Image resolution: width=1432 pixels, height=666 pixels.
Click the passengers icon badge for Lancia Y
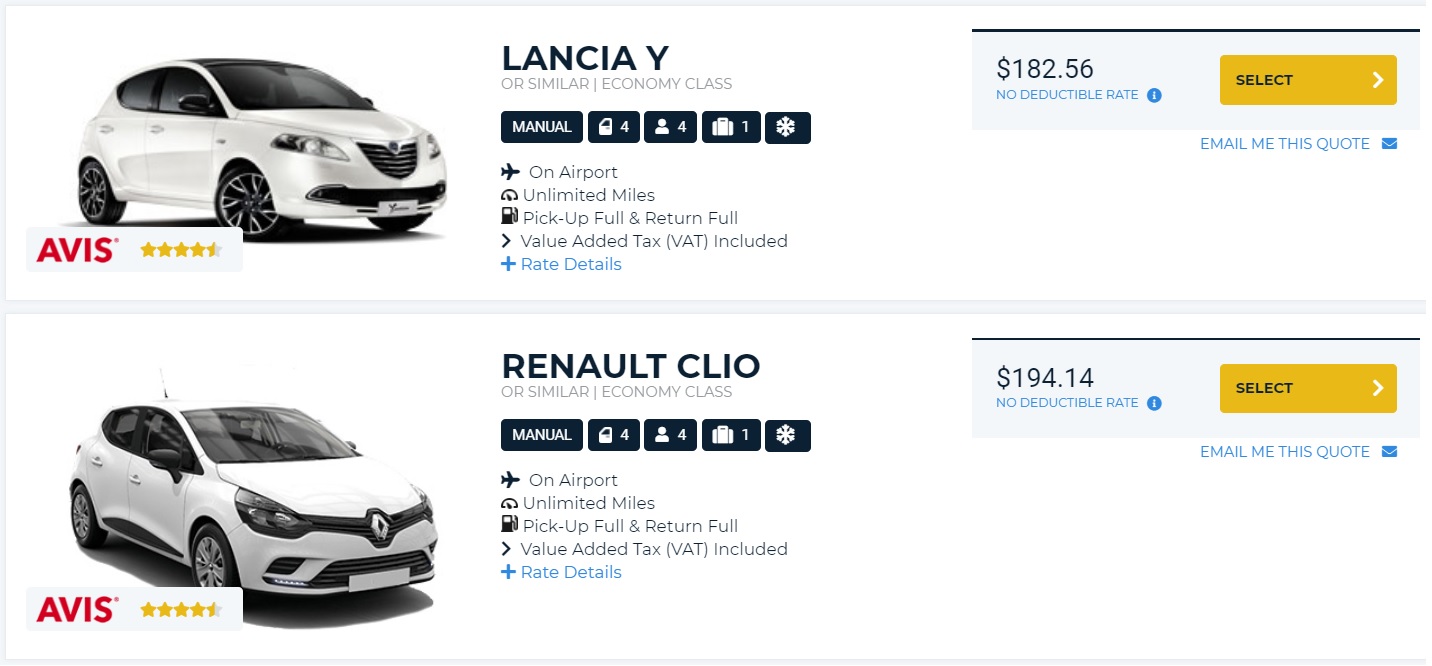(670, 128)
